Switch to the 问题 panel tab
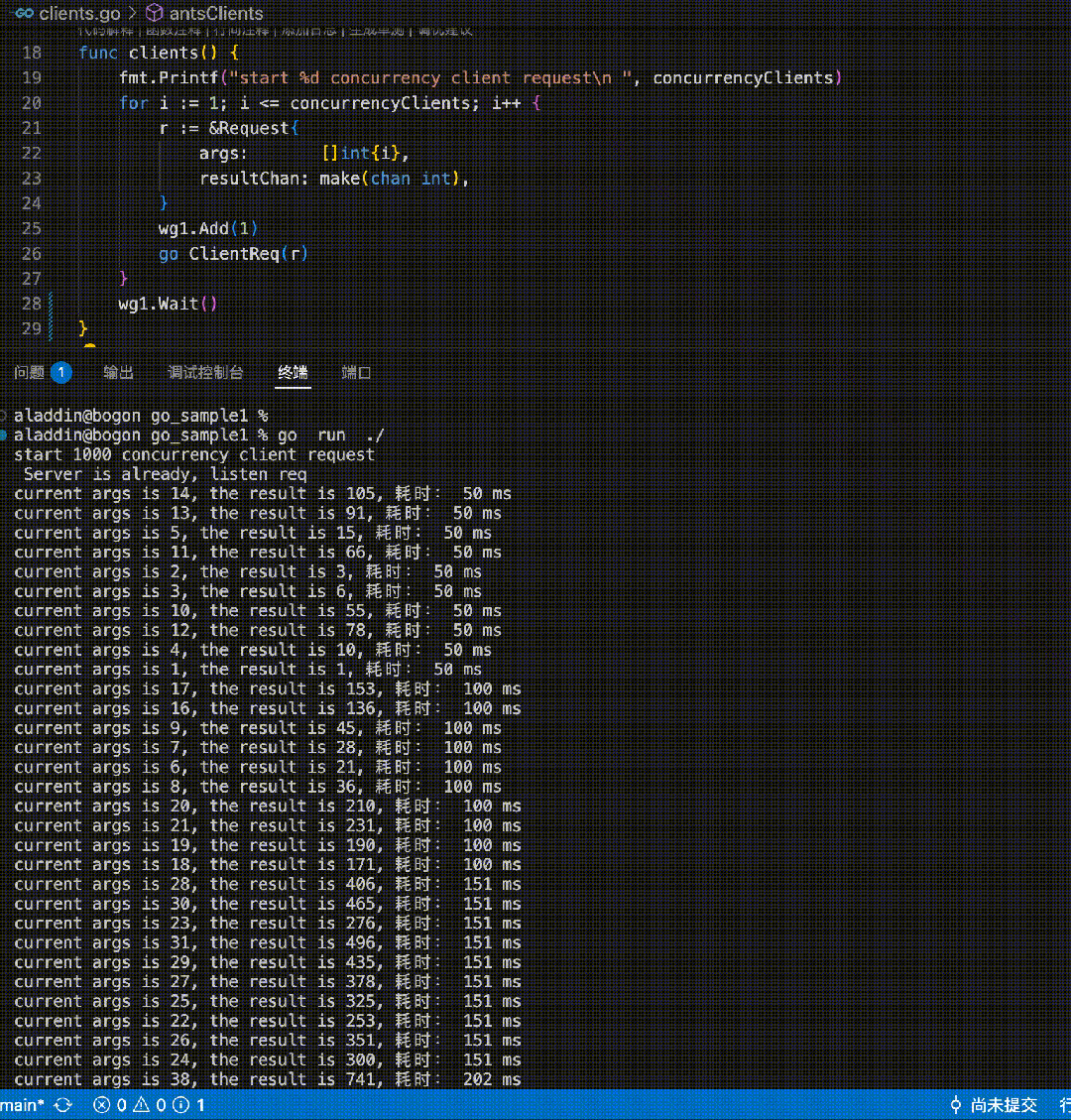Viewport: 1071px width, 1120px height. (43, 372)
